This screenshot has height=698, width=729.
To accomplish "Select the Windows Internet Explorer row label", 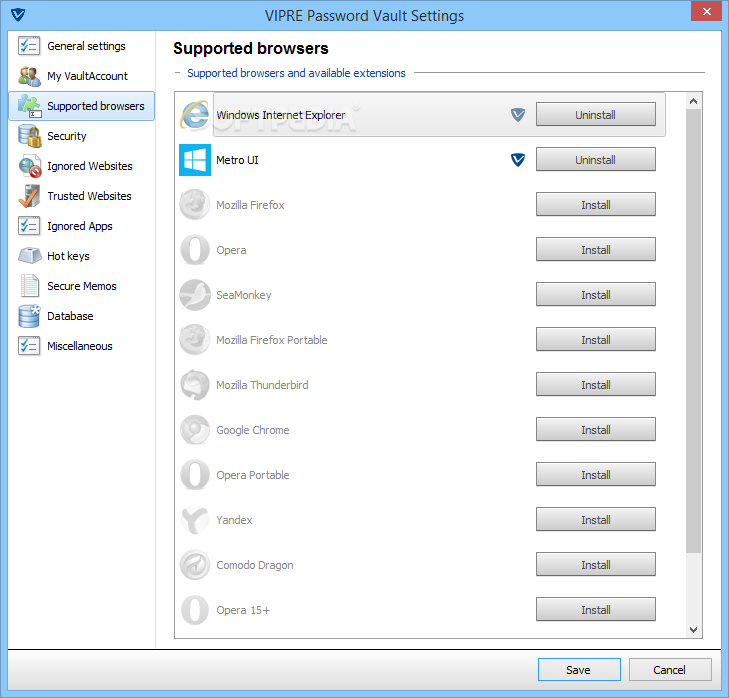I will 281,115.
